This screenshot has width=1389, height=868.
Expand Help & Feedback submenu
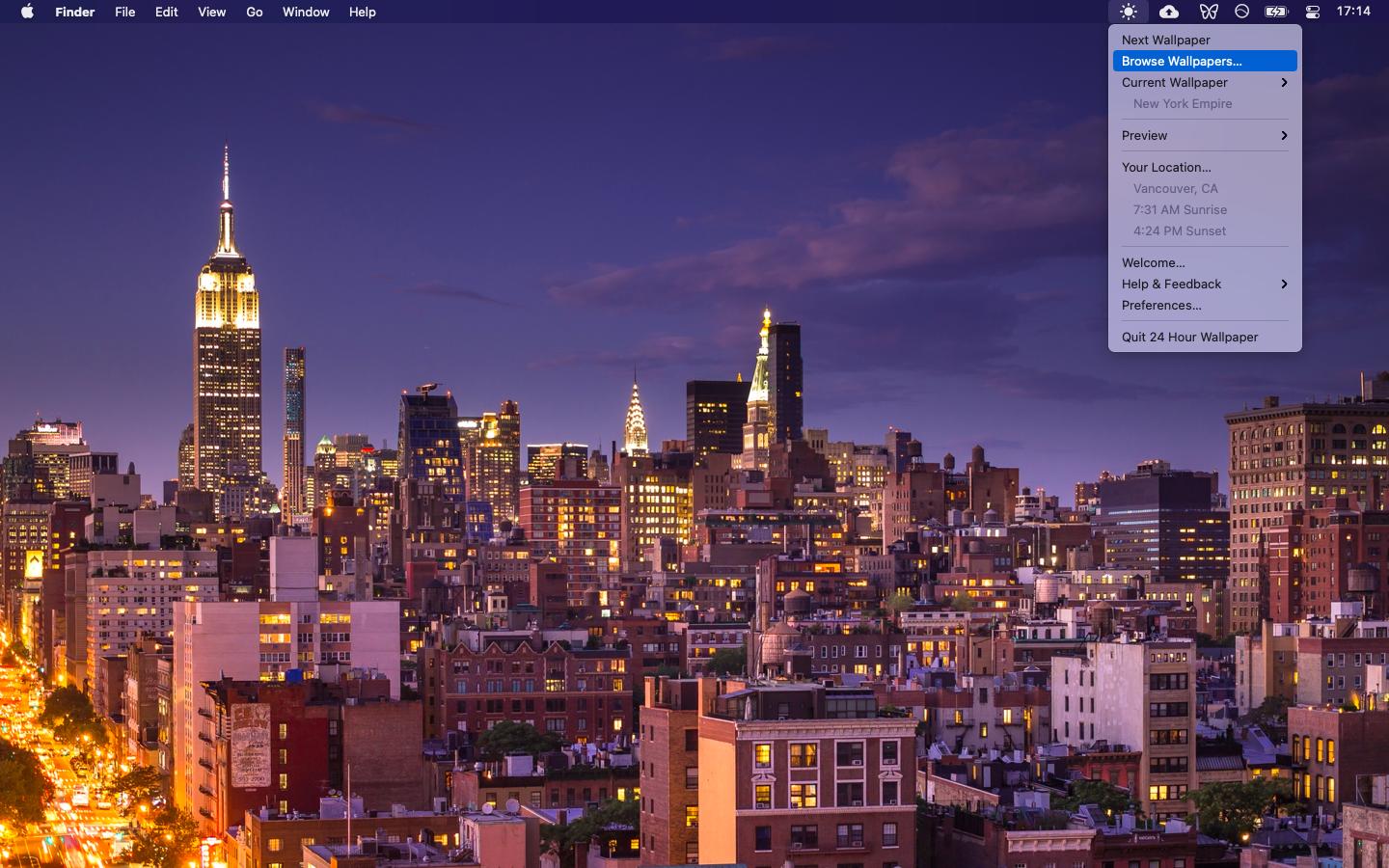click(1205, 284)
